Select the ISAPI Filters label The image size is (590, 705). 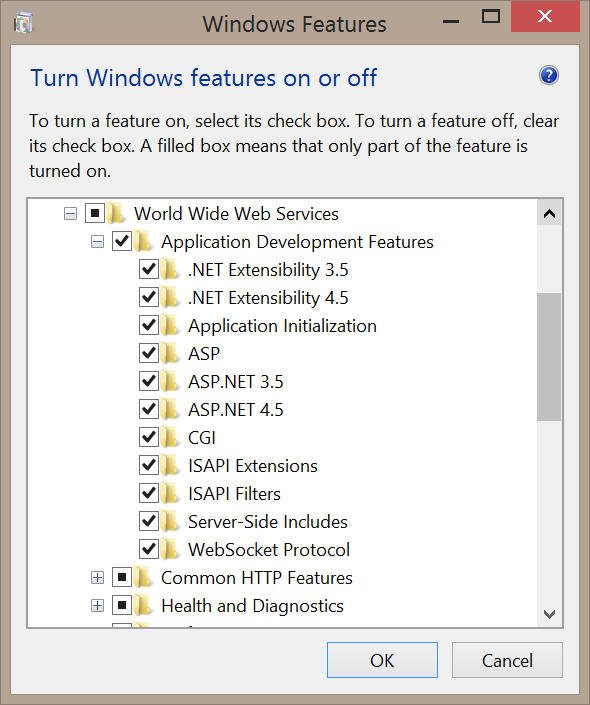(234, 494)
